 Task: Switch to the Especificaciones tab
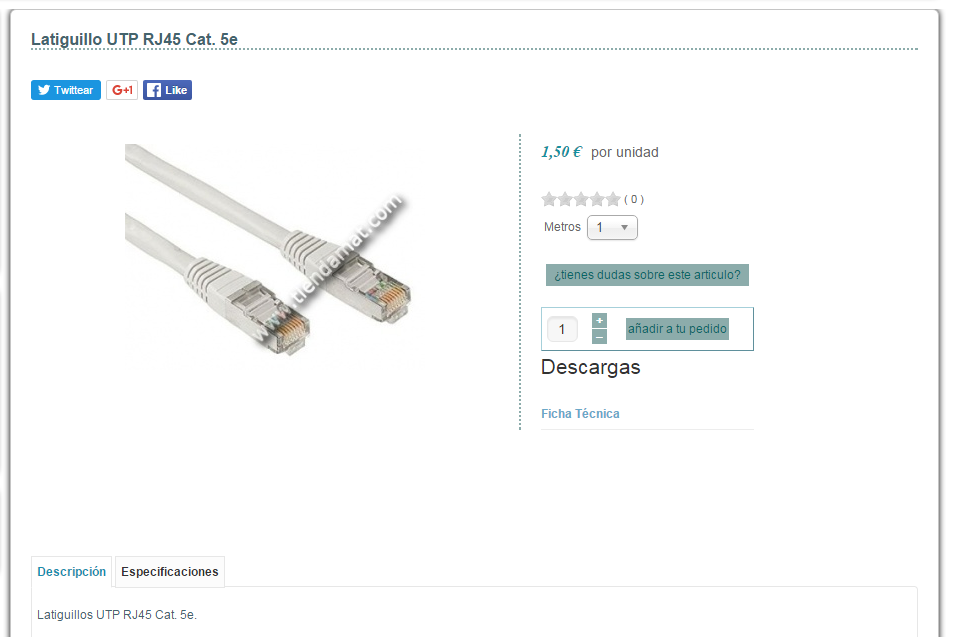(170, 572)
